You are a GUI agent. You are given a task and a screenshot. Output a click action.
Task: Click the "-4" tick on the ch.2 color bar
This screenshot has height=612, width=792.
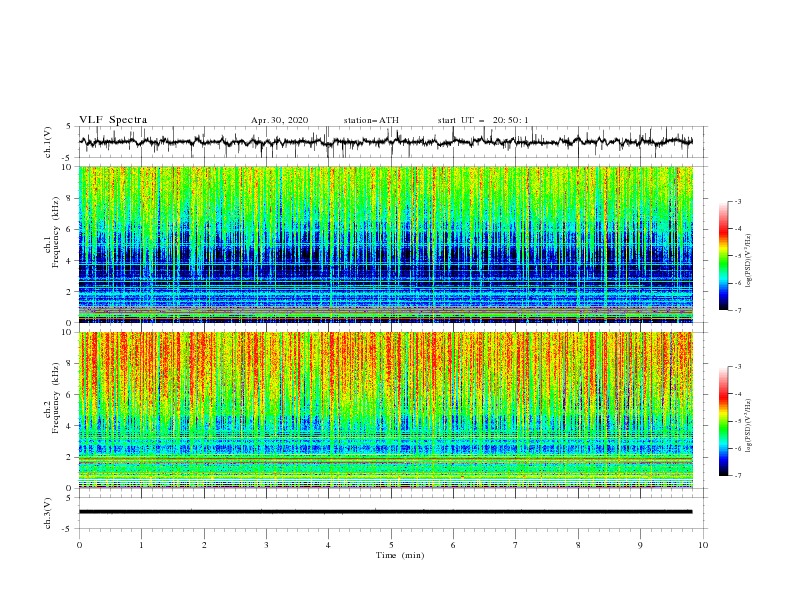738,394
